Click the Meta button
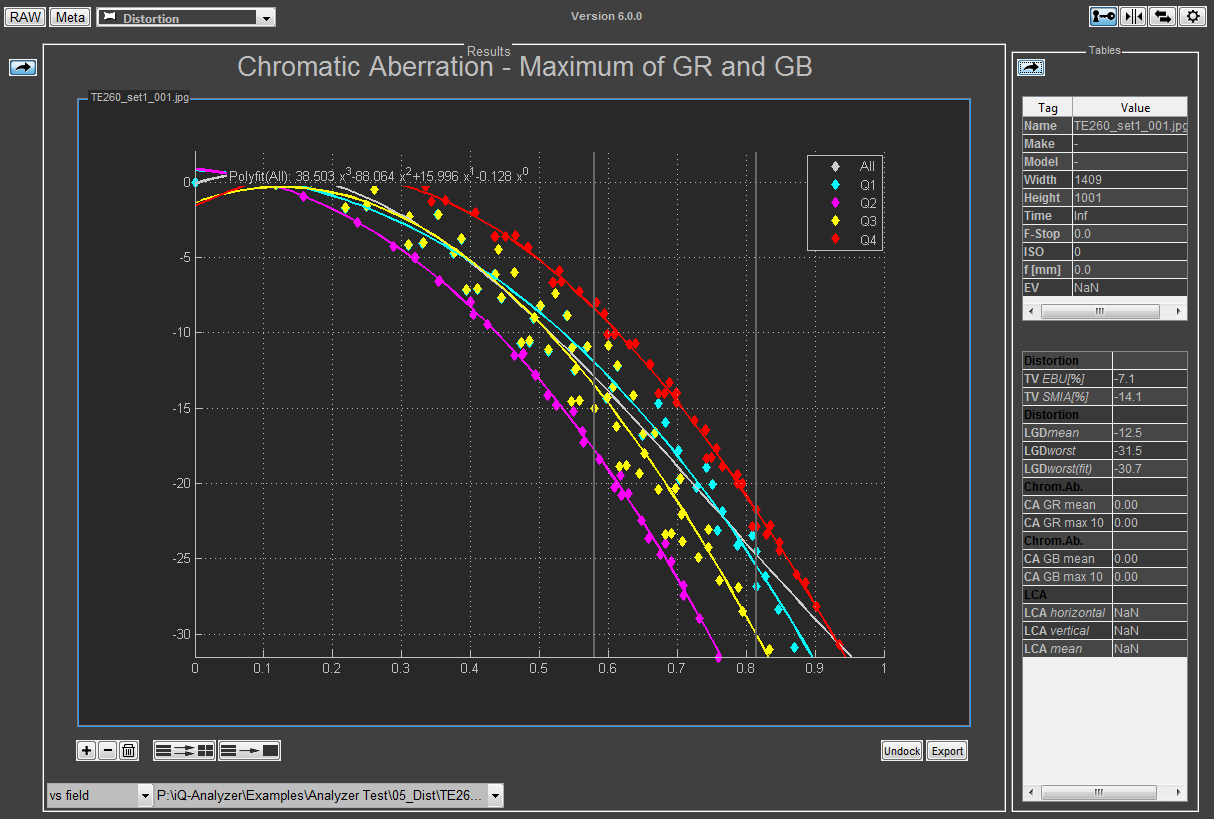Viewport: 1214px width, 819px height. pos(70,17)
